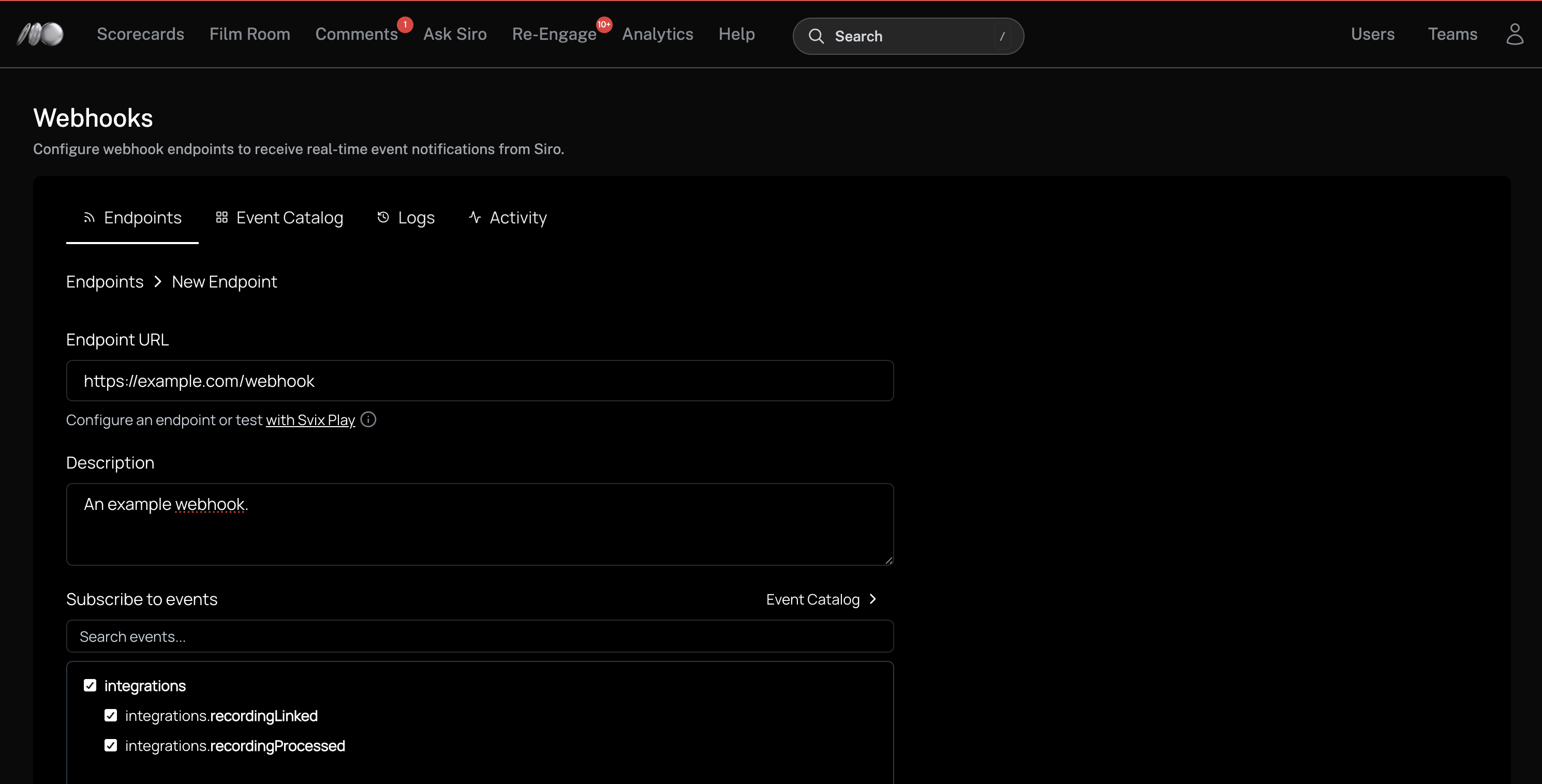Click the Search events input
1542x784 pixels.
[x=480, y=636]
